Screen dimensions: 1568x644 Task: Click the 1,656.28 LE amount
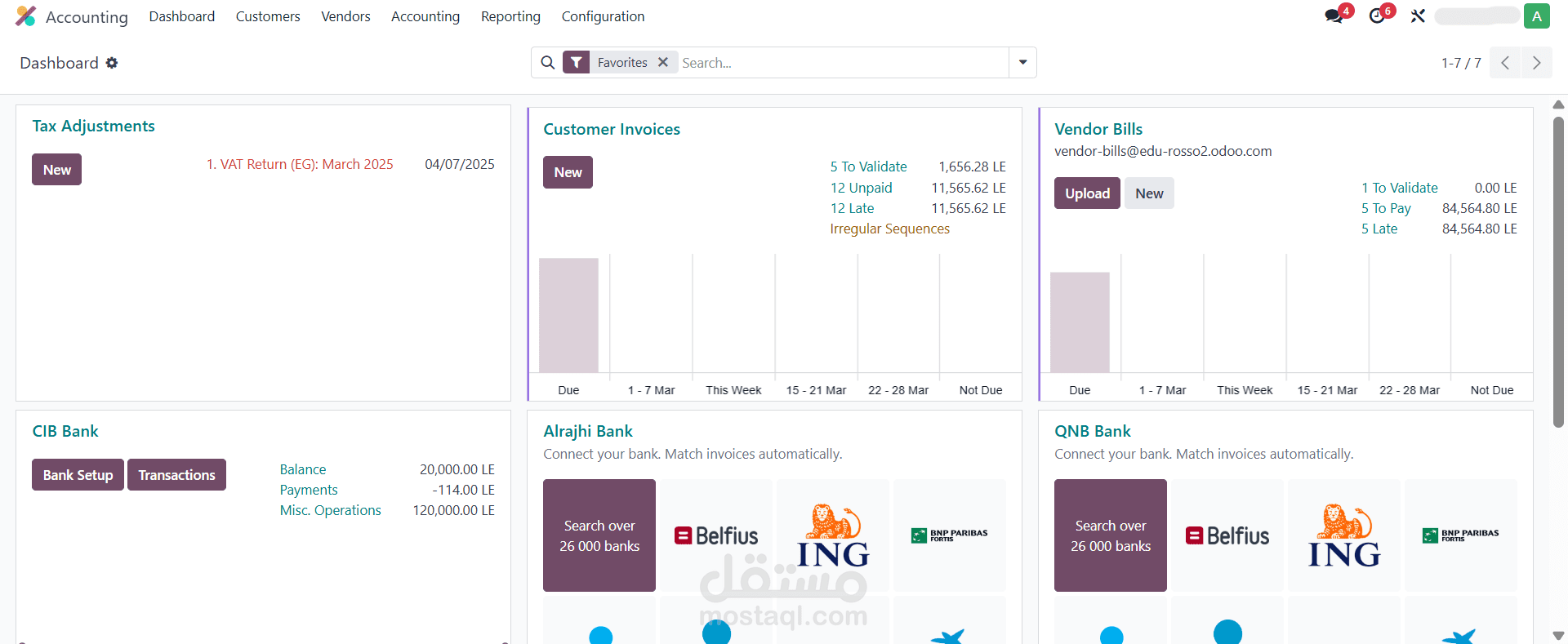(972, 167)
